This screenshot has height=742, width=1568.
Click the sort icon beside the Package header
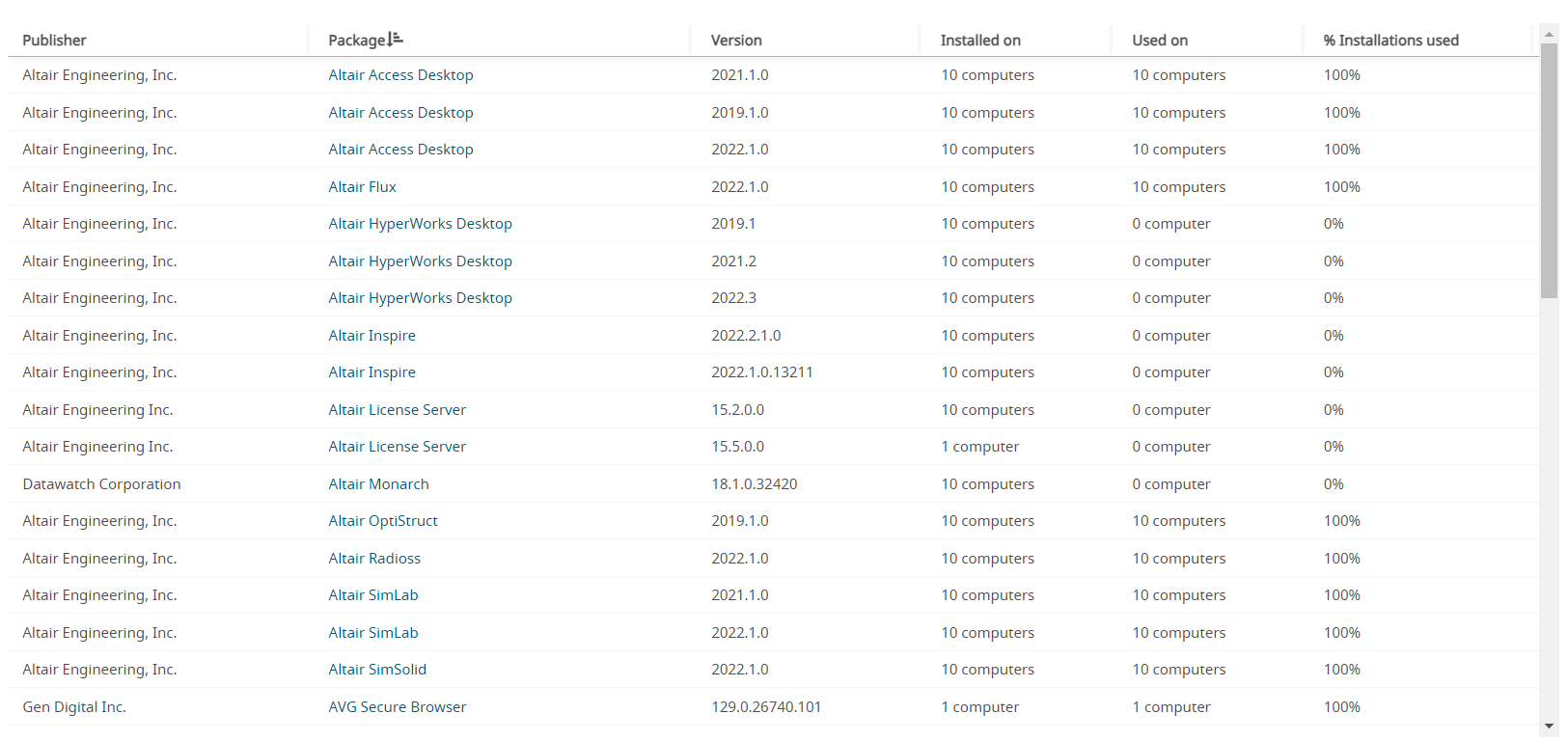pos(396,40)
